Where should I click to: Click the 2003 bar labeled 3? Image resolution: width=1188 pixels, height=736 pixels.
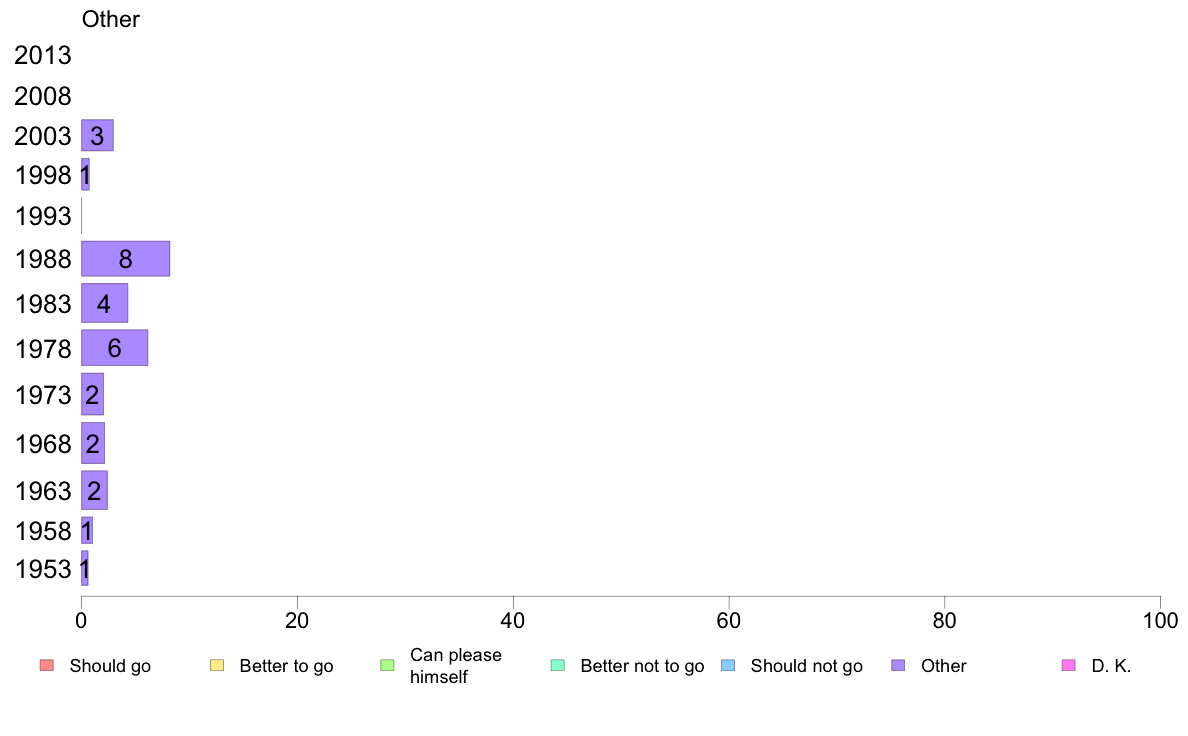click(x=97, y=136)
